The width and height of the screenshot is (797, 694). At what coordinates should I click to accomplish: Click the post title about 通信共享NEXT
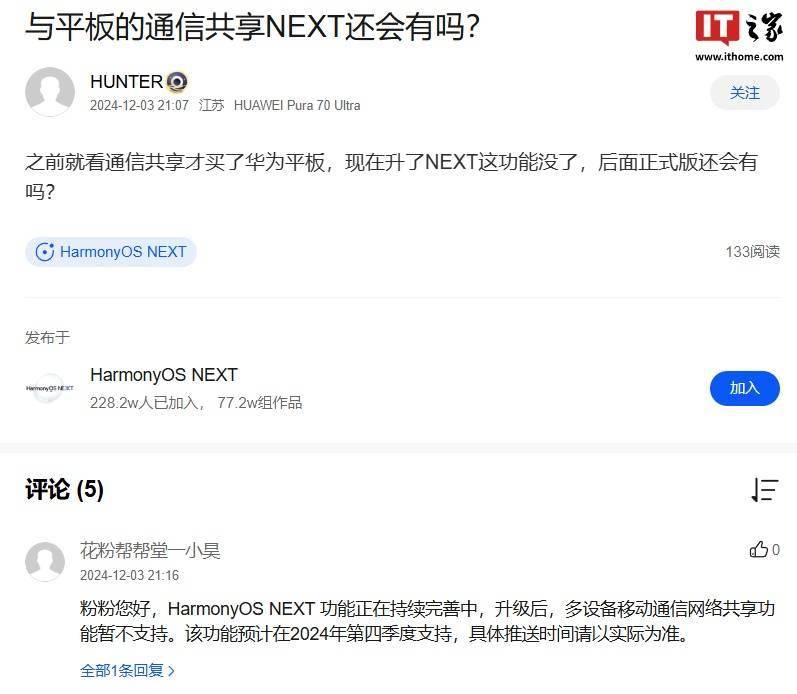tap(253, 26)
